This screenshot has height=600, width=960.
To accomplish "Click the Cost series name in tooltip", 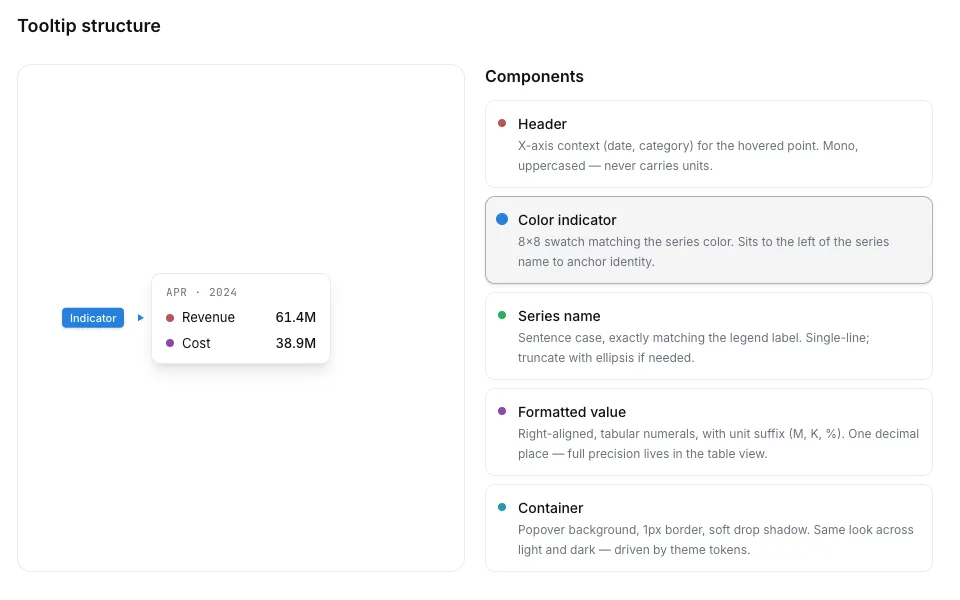I will 196,343.
